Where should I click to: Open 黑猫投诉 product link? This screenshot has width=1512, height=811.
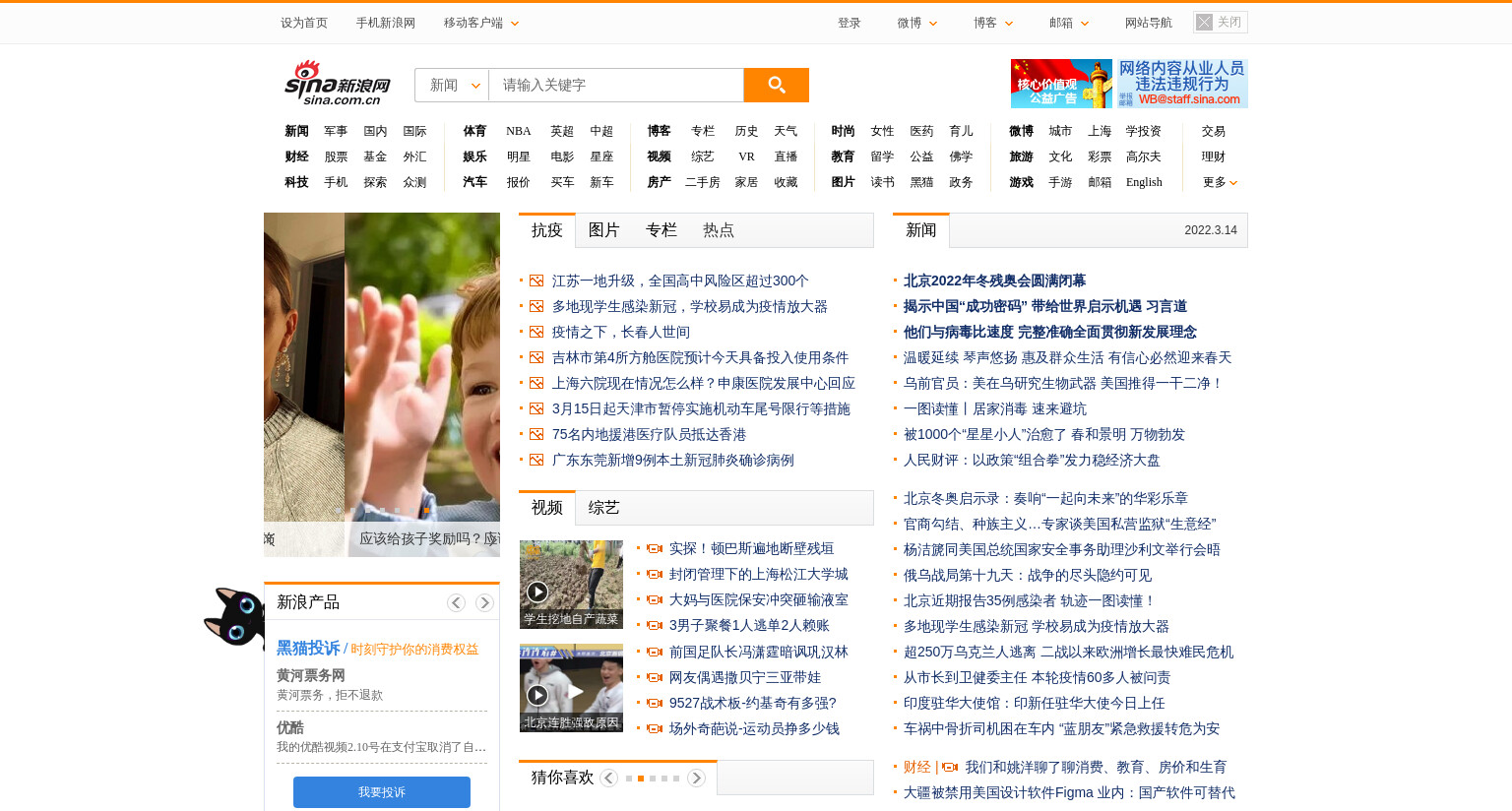[308, 648]
